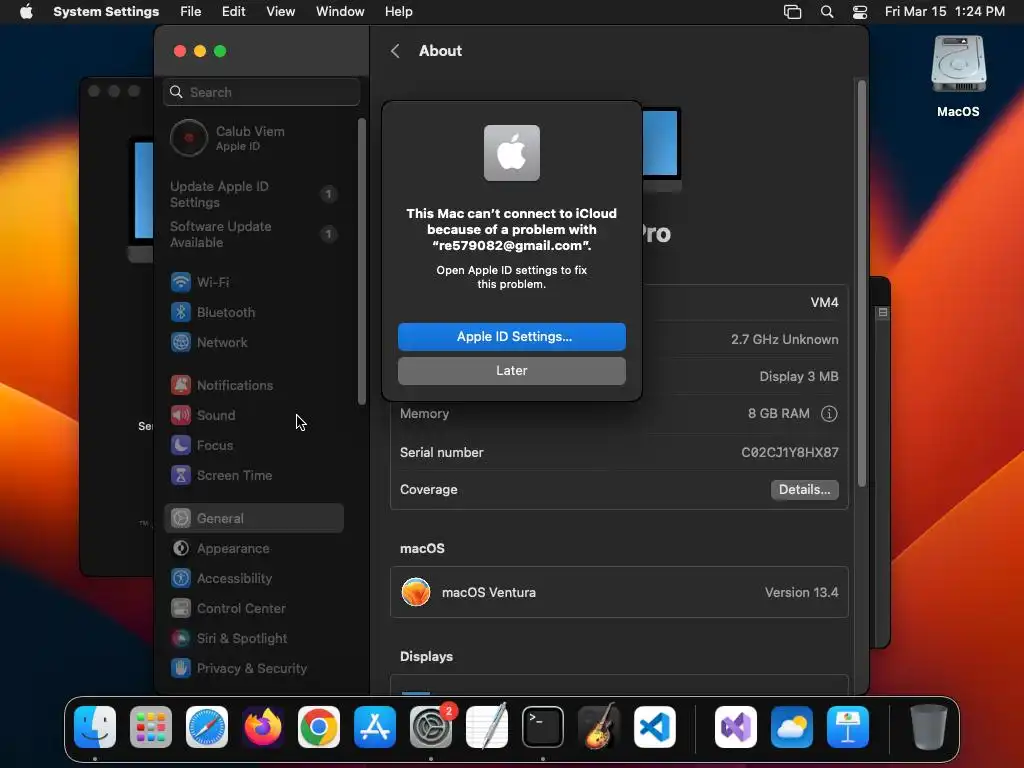This screenshot has height=768, width=1024.
Task: Go back from About page
Action: 395,51
